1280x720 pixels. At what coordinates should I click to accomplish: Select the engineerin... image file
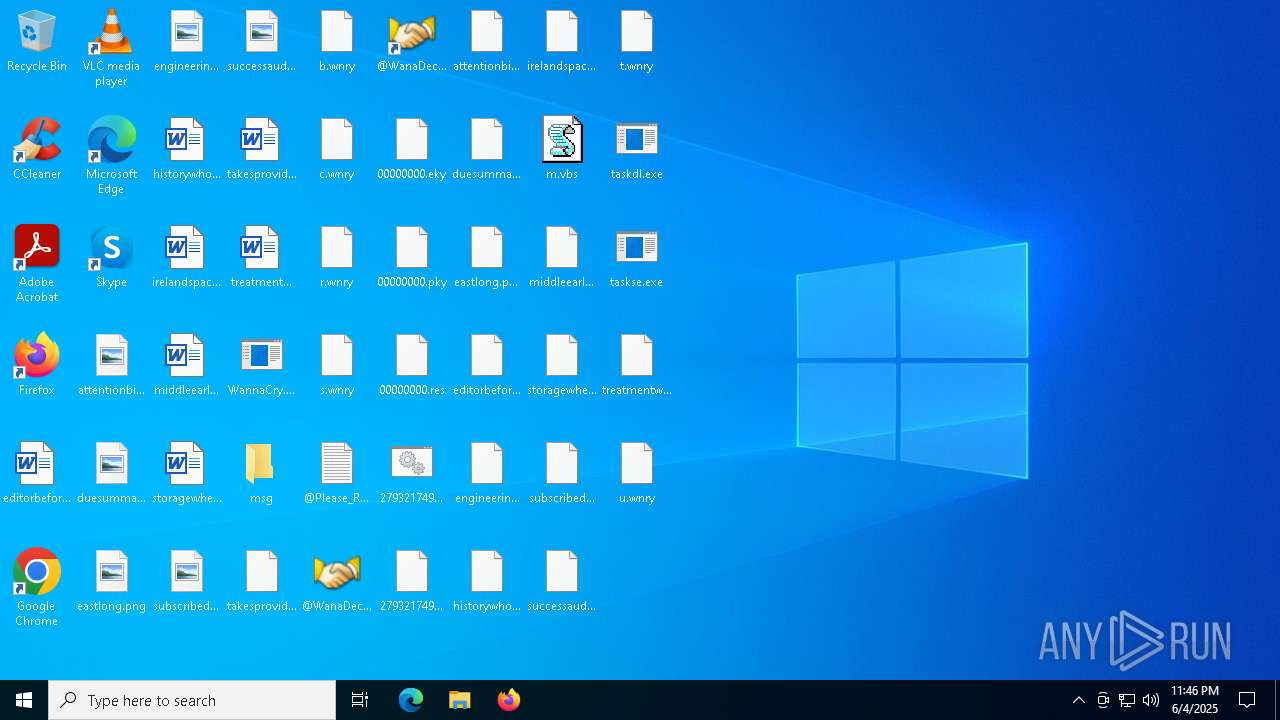[x=187, y=42]
